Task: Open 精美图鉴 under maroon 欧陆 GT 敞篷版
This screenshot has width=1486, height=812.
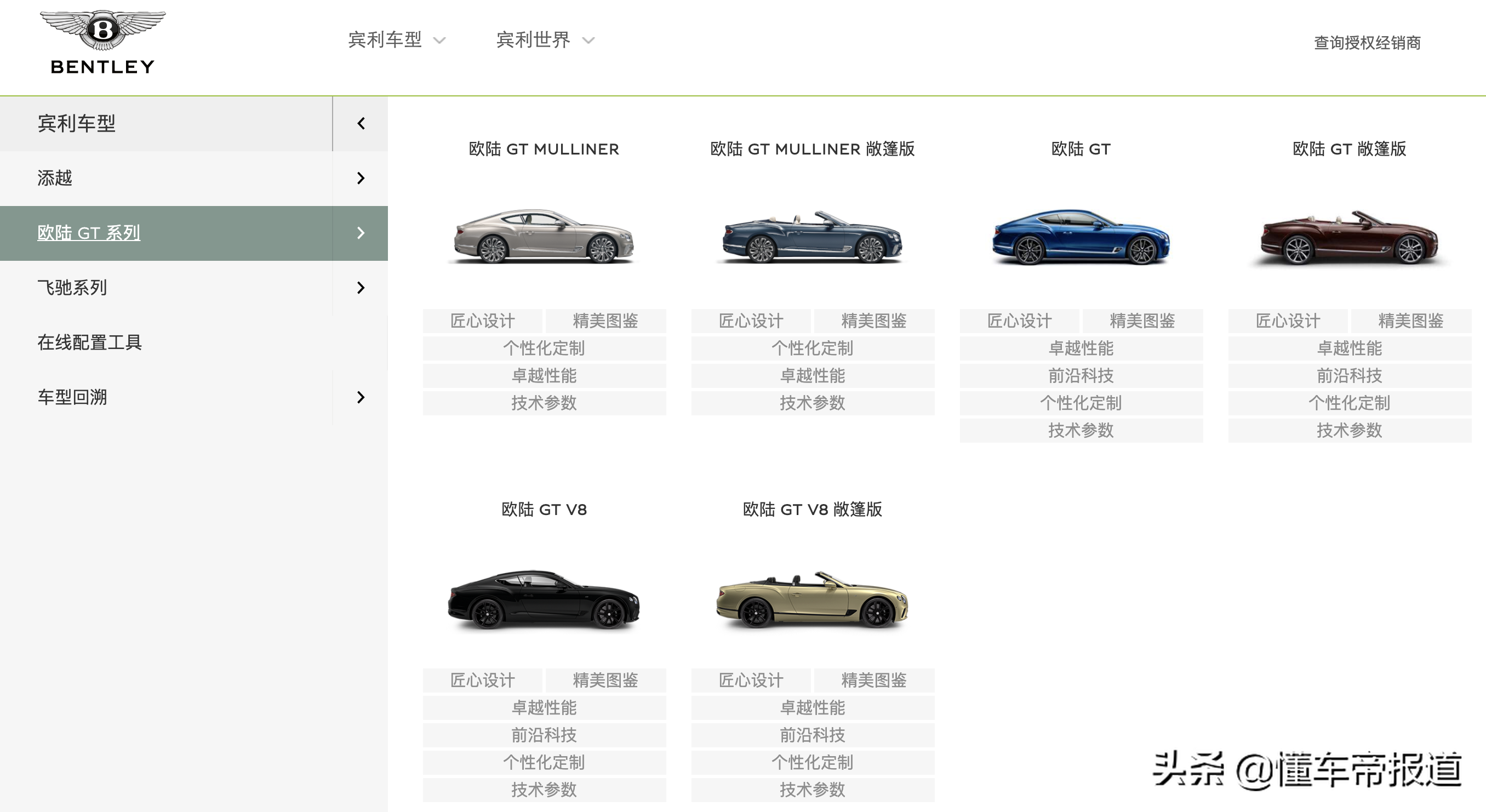Action: point(1411,321)
